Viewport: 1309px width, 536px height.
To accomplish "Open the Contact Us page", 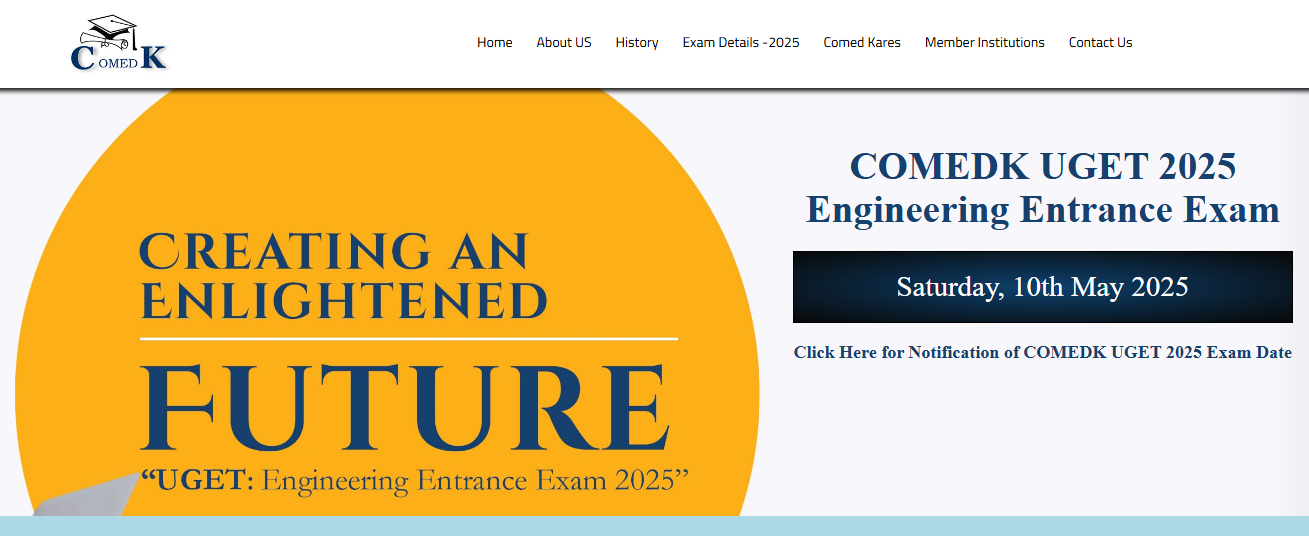I will coord(1100,42).
